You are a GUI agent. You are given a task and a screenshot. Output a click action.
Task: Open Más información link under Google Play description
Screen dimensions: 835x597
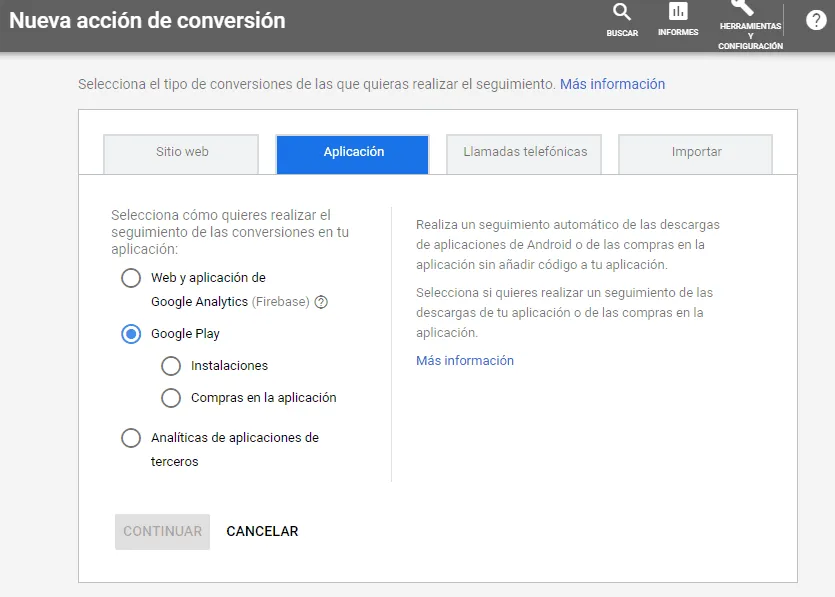pyautogui.click(x=465, y=361)
